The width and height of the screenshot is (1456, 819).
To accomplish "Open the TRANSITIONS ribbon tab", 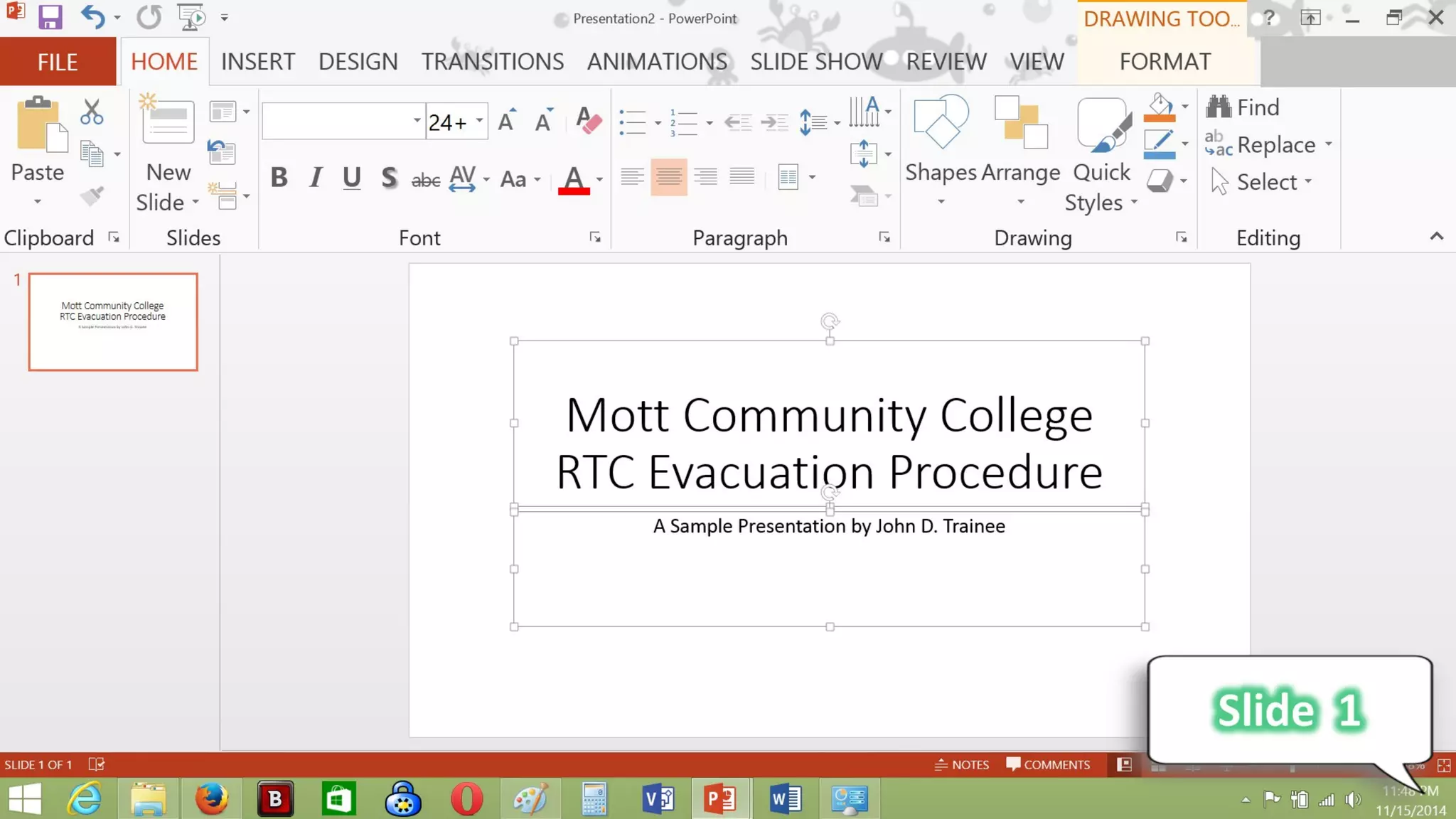I will tap(492, 62).
